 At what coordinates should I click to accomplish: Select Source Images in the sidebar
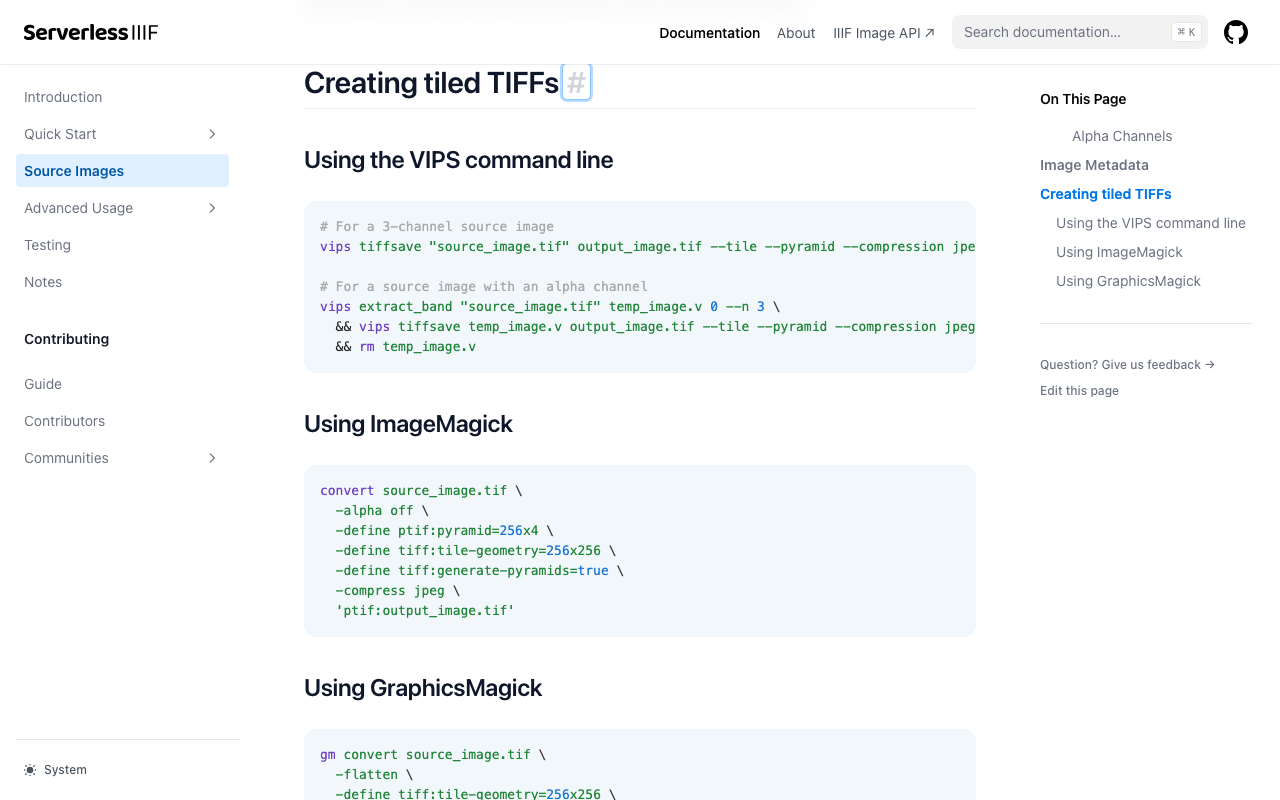pos(73,171)
